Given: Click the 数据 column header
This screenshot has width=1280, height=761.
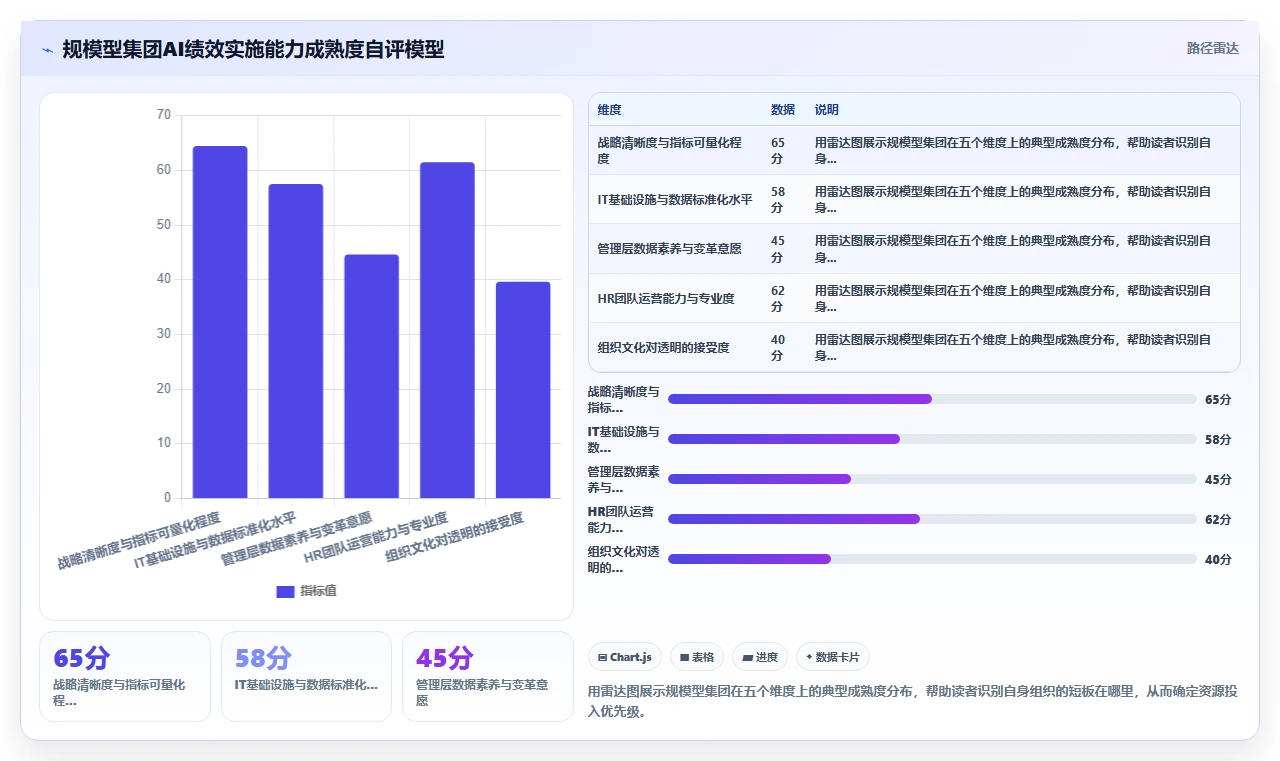Looking at the screenshot, I should [x=783, y=110].
